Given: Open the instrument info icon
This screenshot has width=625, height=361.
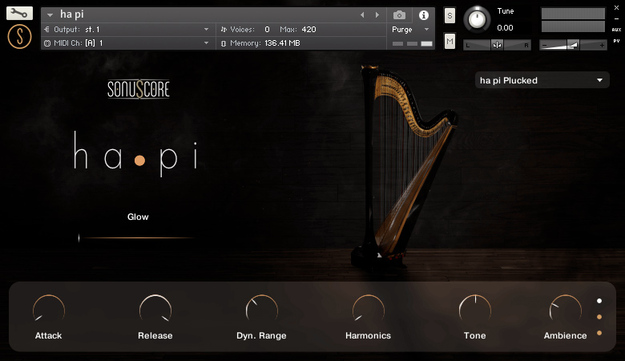Looking at the screenshot, I should tap(424, 15).
